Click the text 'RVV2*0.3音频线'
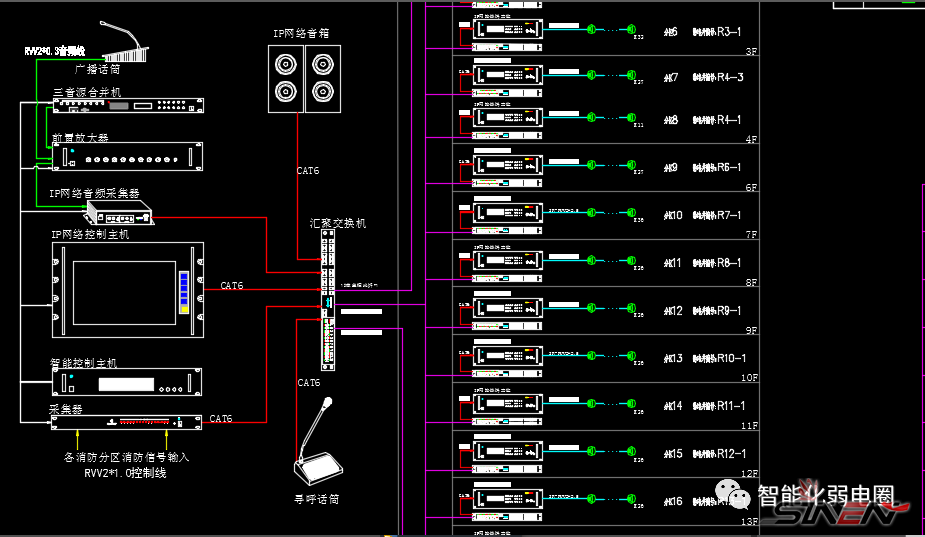This screenshot has height=537, width=925. (55, 51)
